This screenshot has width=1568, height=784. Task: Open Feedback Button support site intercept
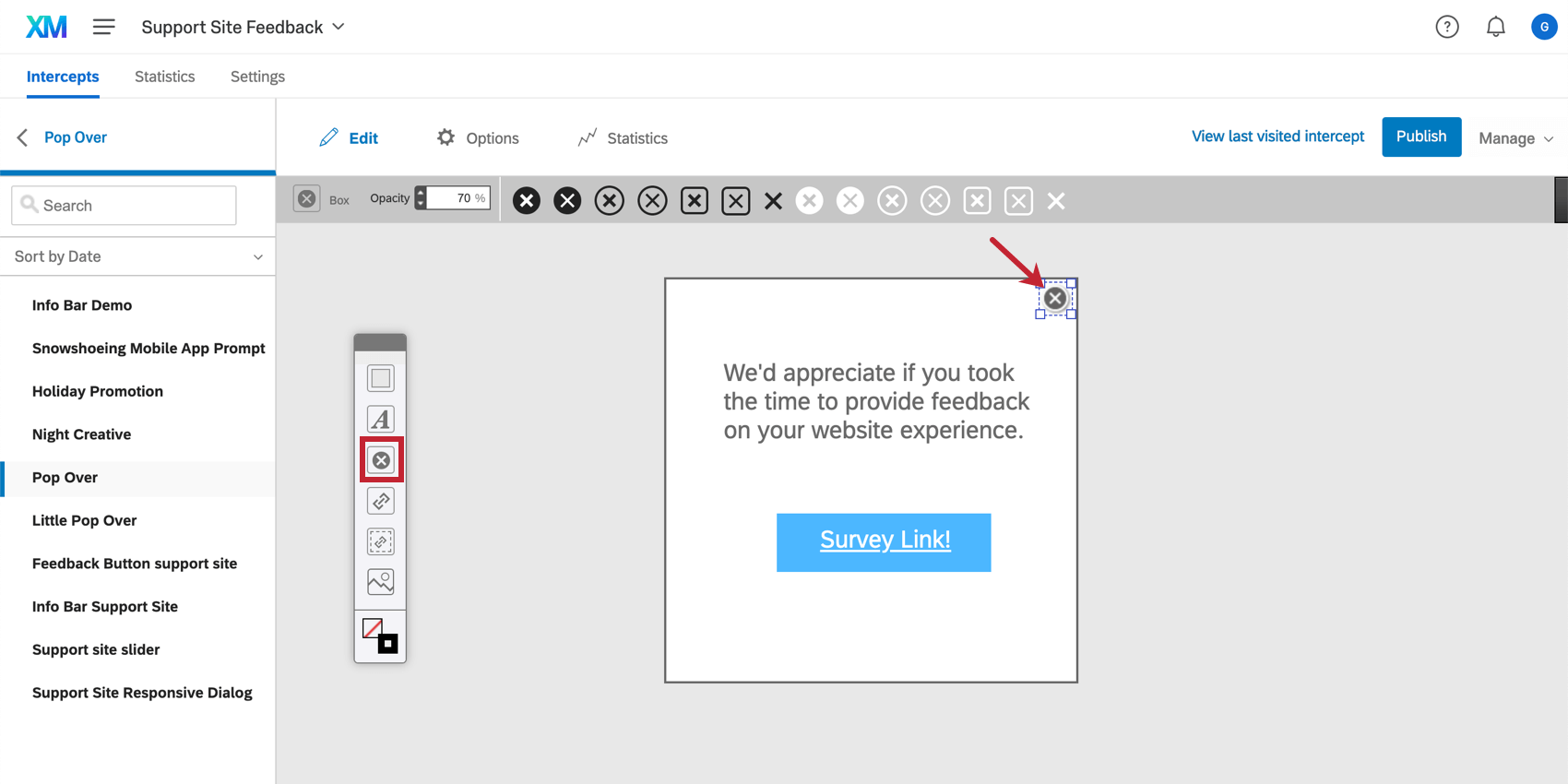[x=135, y=564]
